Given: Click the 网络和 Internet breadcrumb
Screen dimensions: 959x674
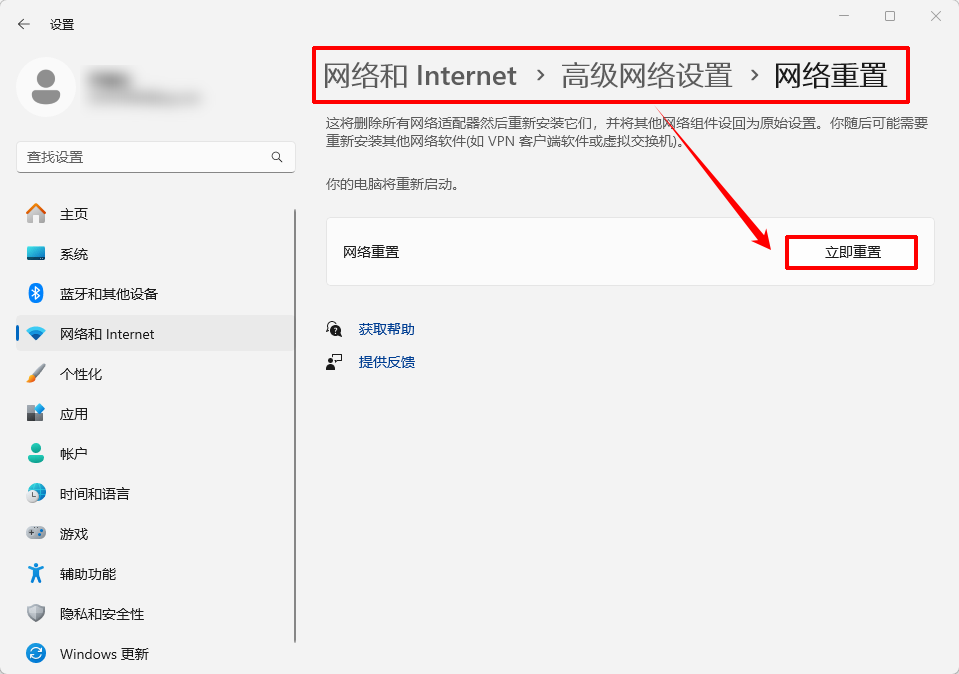Looking at the screenshot, I should pos(420,76).
